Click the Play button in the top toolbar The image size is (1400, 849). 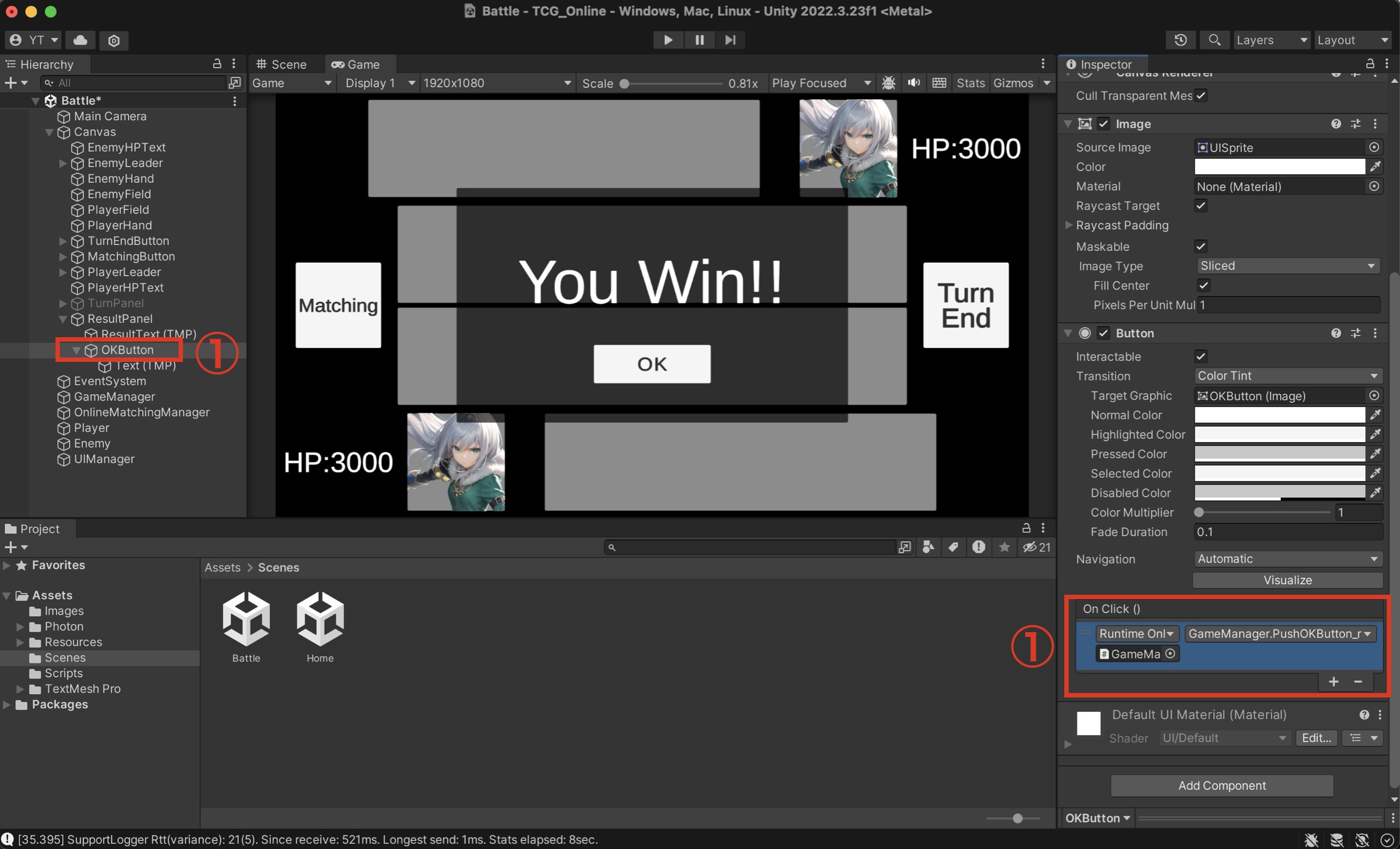668,40
